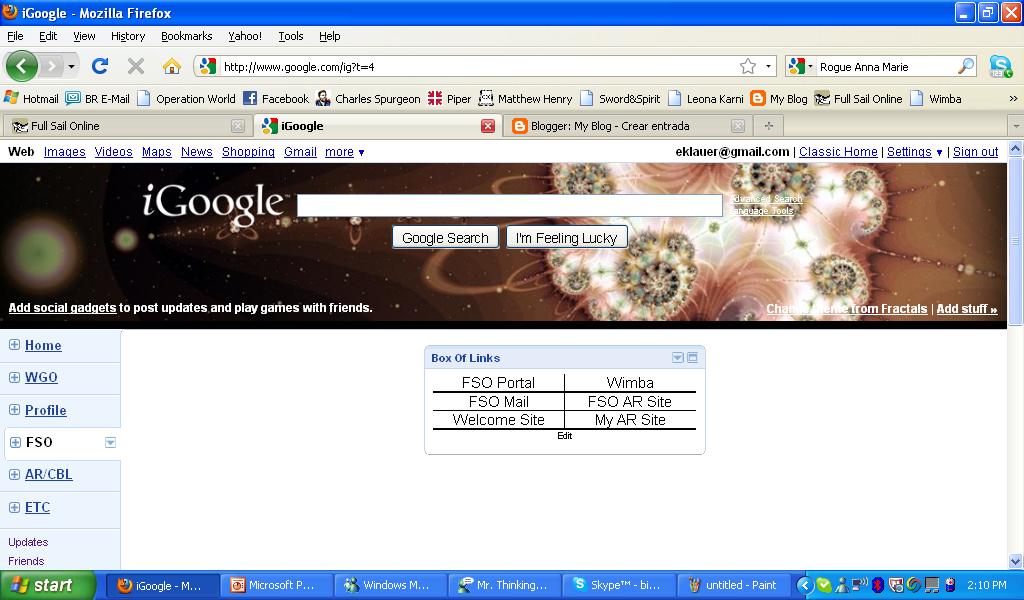Expand the ETC sidebar tab
1024x600 pixels.
point(14,507)
